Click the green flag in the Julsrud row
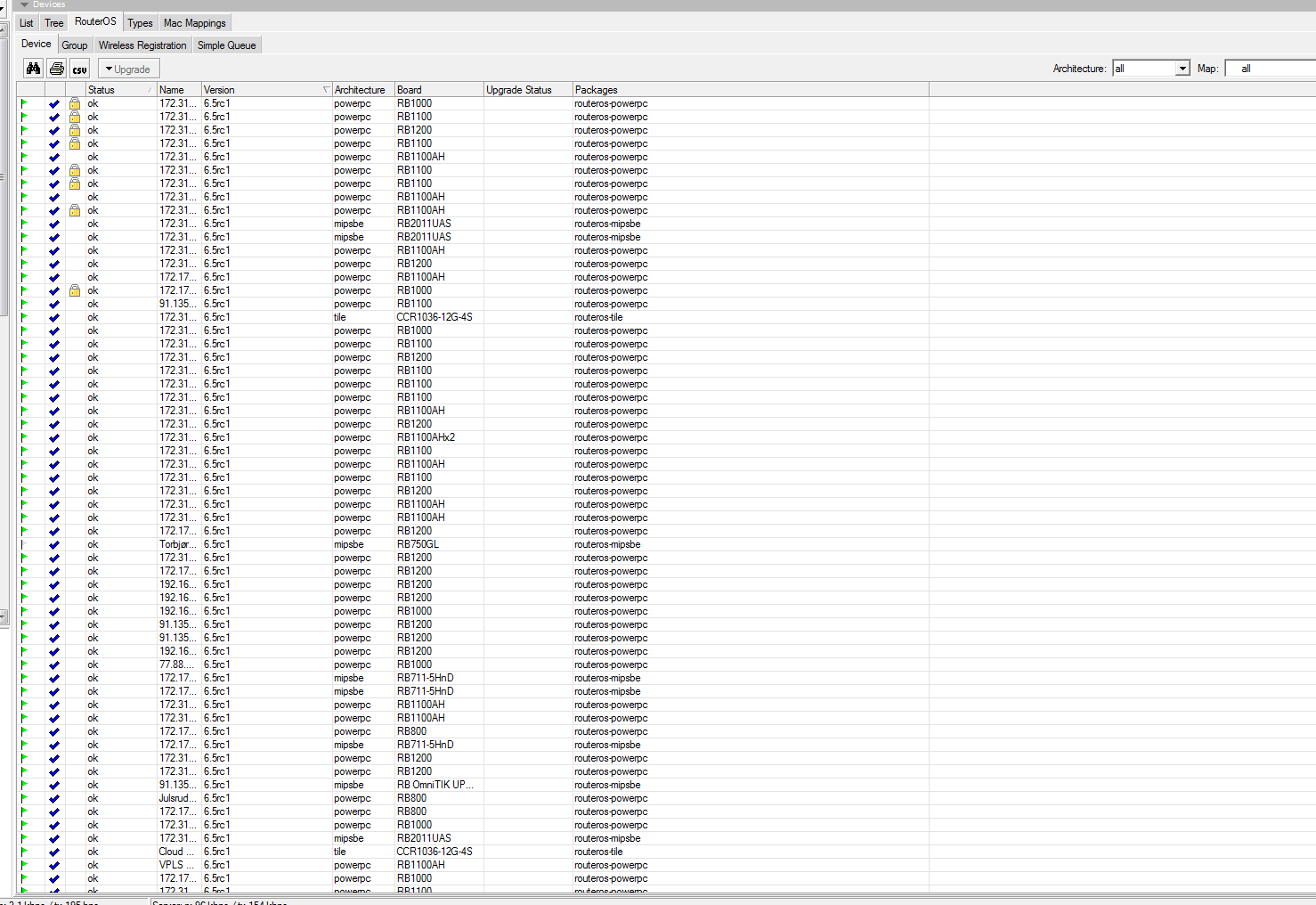 (x=25, y=798)
